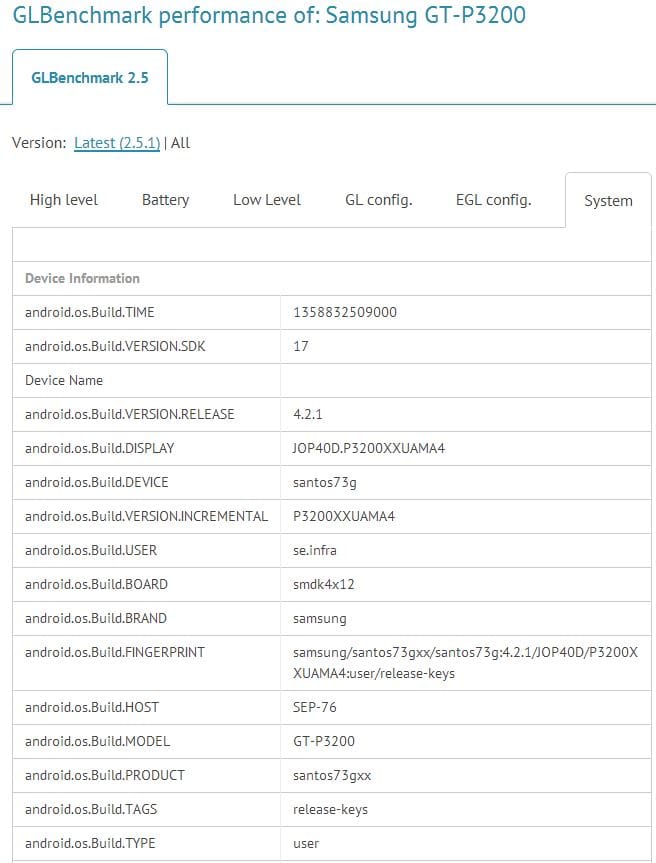Open the Low Level tab
The width and height of the screenshot is (656, 863).
pyautogui.click(x=267, y=200)
